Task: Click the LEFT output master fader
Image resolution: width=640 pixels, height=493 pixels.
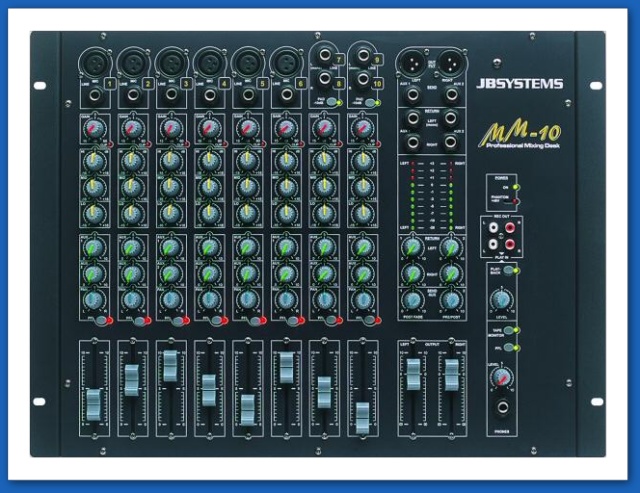Action: click(x=413, y=374)
